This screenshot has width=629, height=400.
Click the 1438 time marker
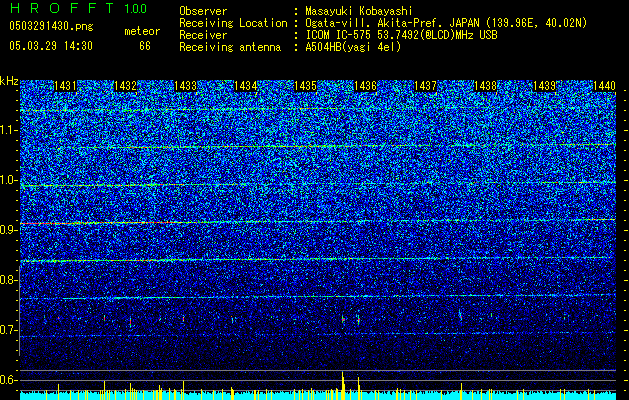pos(485,86)
